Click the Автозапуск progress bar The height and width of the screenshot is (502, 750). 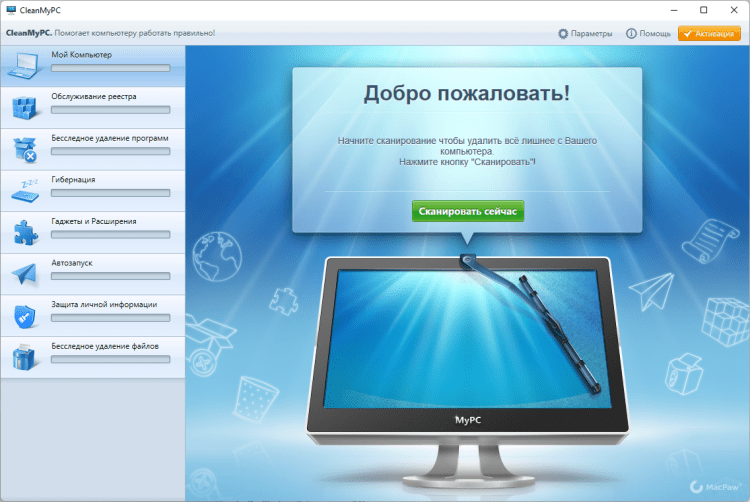click(110, 276)
